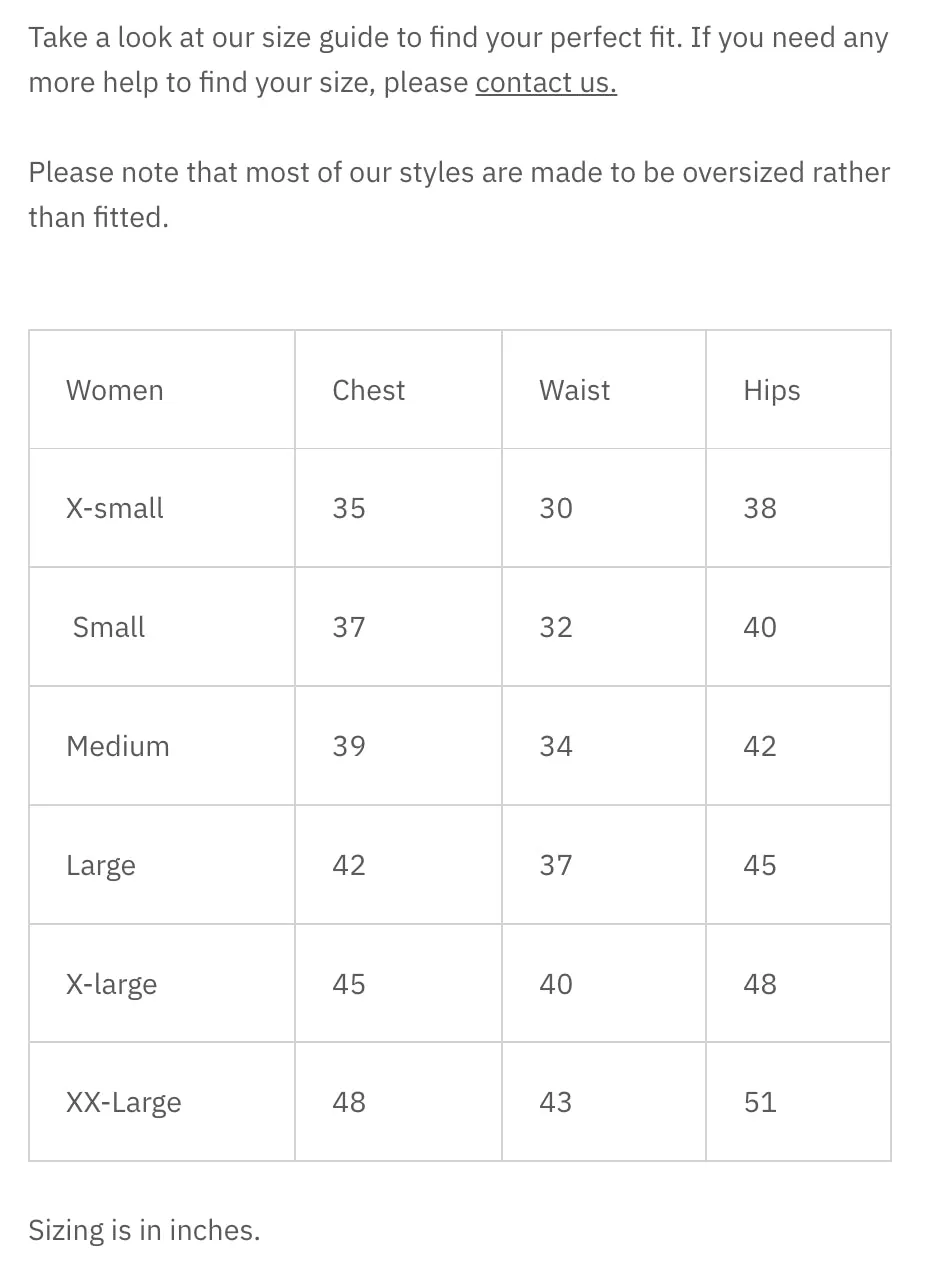Select the XX-Large row label
The width and height of the screenshot is (936, 1276).
124,1103
